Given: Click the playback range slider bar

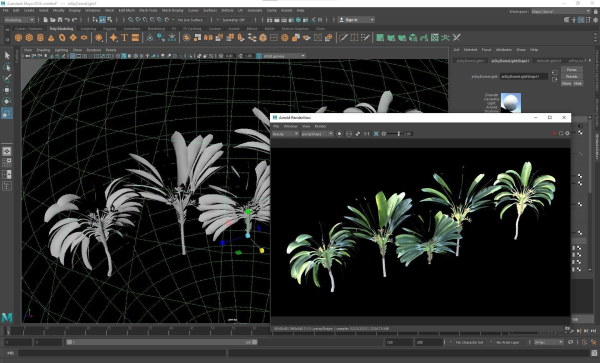Looking at the screenshot, I should click(x=162, y=342).
